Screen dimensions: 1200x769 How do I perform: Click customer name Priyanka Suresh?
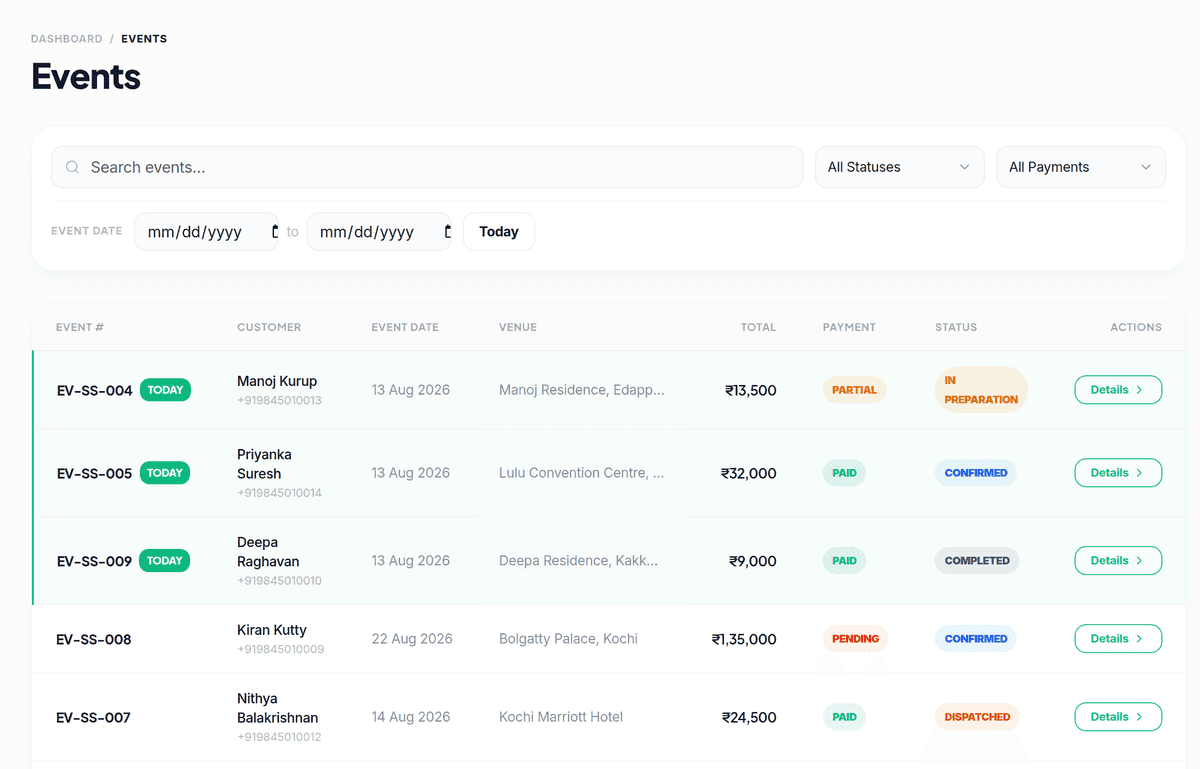(264, 464)
